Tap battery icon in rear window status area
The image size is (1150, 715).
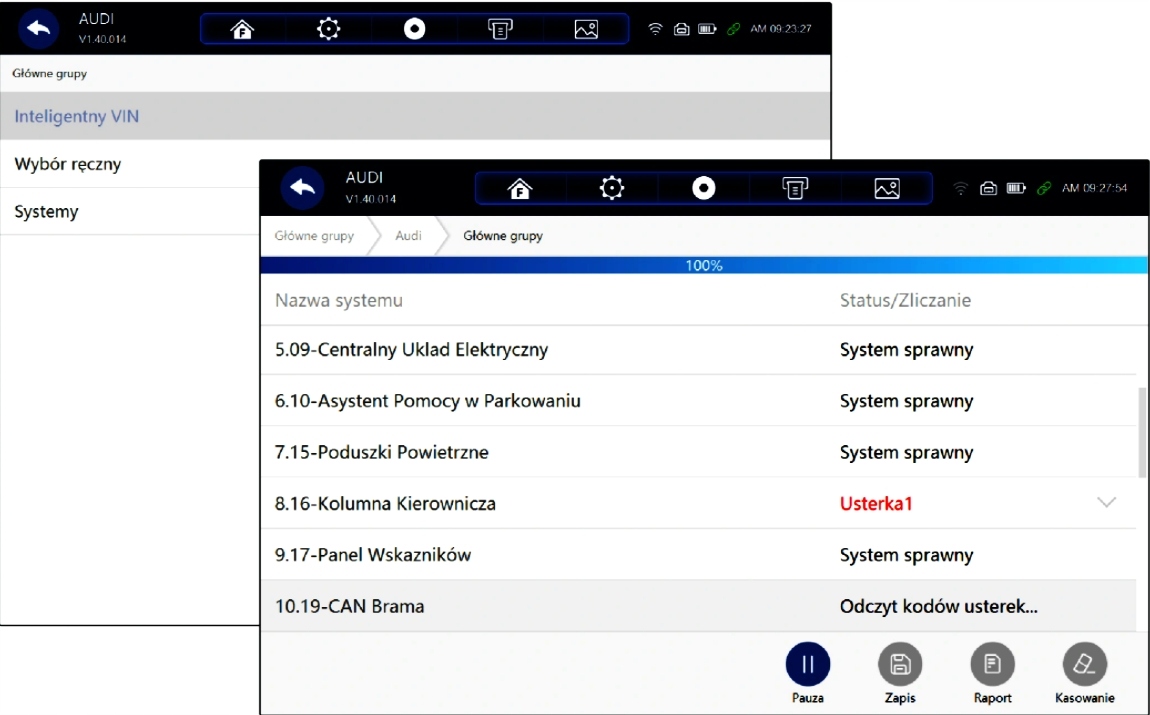707,29
